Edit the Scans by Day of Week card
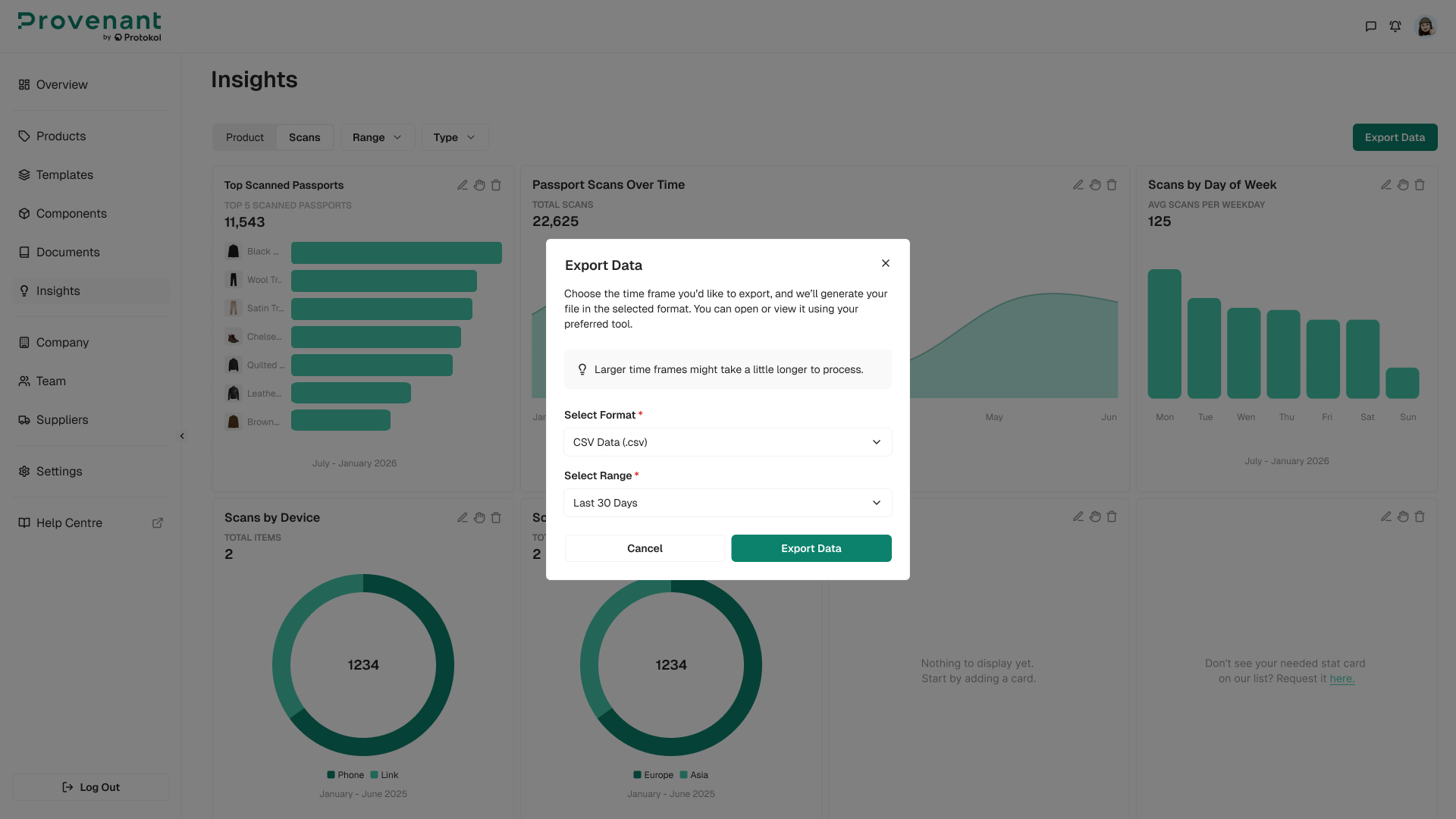Screen dimensions: 1456x819 click(1386, 185)
